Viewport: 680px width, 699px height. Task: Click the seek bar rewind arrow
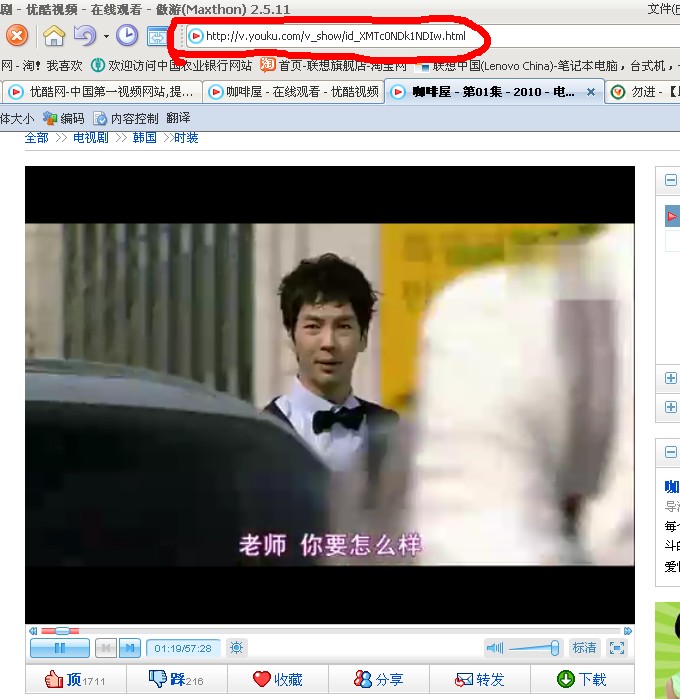click(33, 631)
